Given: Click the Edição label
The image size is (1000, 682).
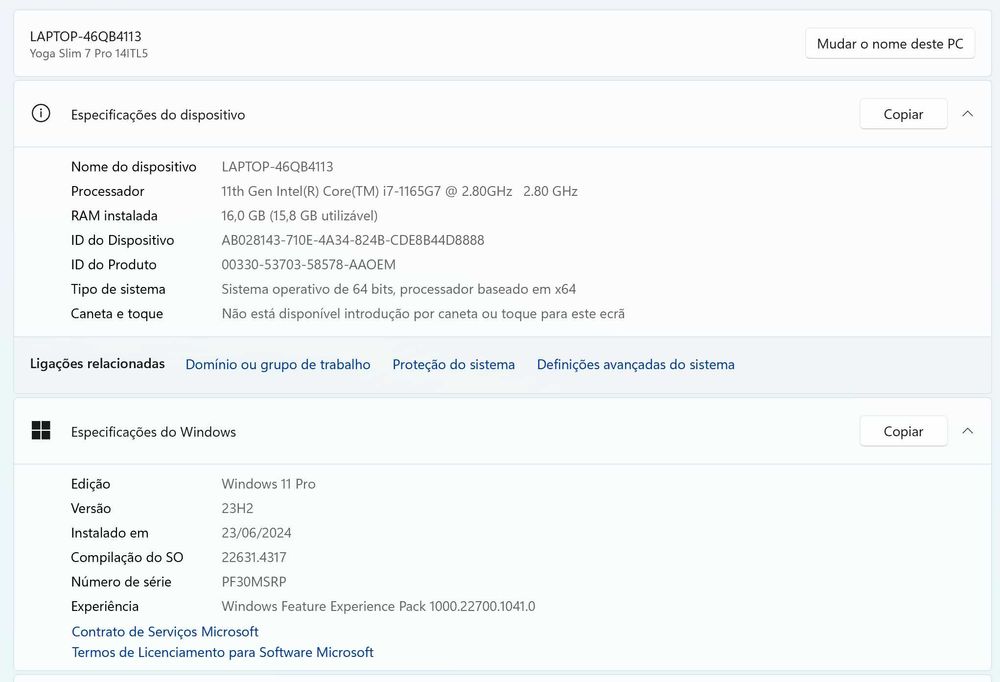Looking at the screenshot, I should (90, 484).
